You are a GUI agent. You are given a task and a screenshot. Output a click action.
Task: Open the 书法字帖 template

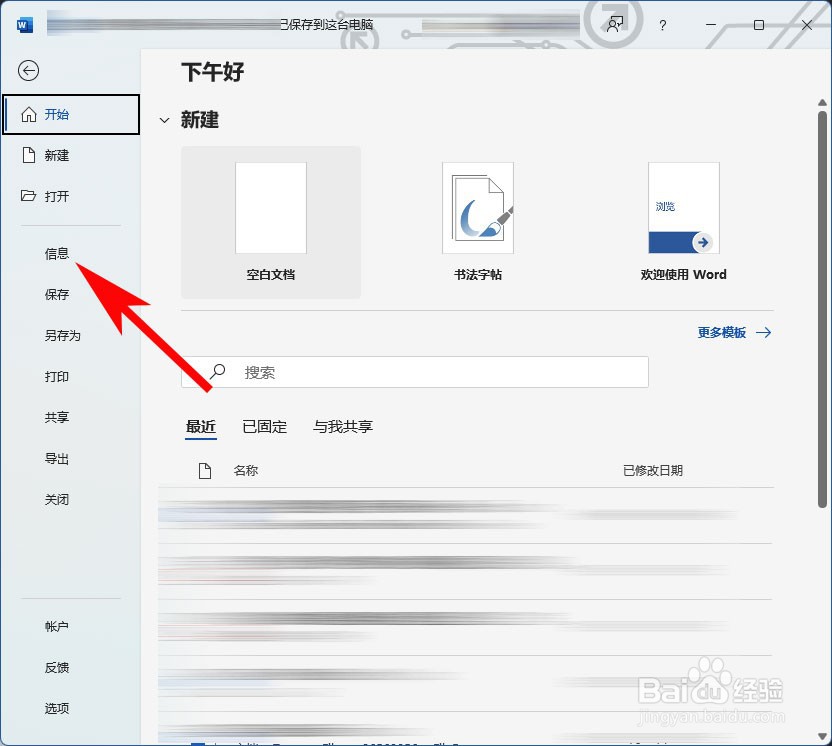tap(478, 222)
